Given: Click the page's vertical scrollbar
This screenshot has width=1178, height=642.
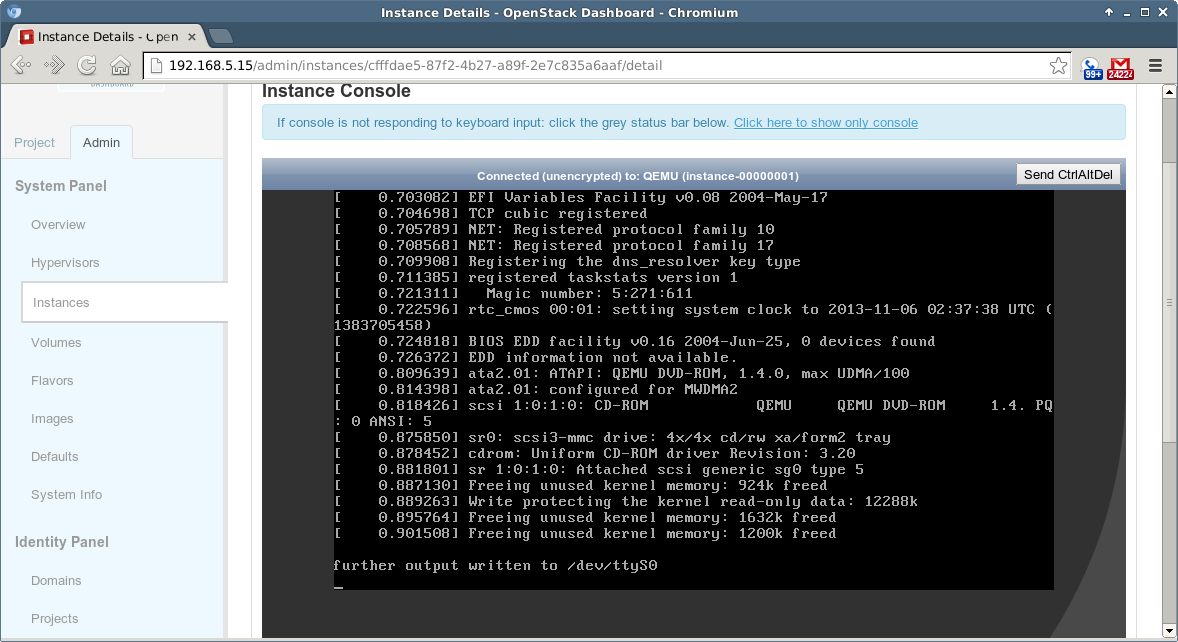Looking at the screenshot, I should pyautogui.click(x=1169, y=300).
